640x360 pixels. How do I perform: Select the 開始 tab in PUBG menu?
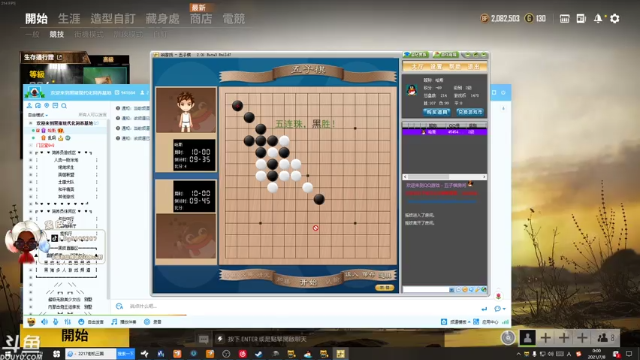coord(36,19)
